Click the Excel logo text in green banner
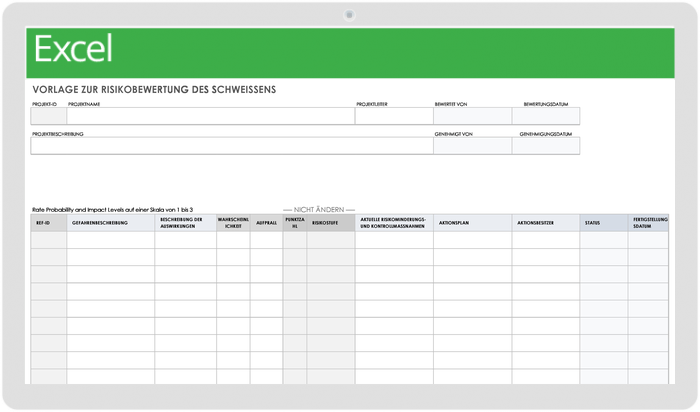Viewport: 700px width, 412px height. click(x=73, y=49)
